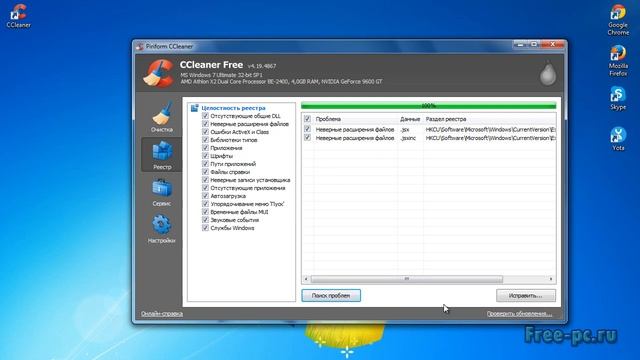Disable the Автозагрузка checkbox

coord(205,196)
